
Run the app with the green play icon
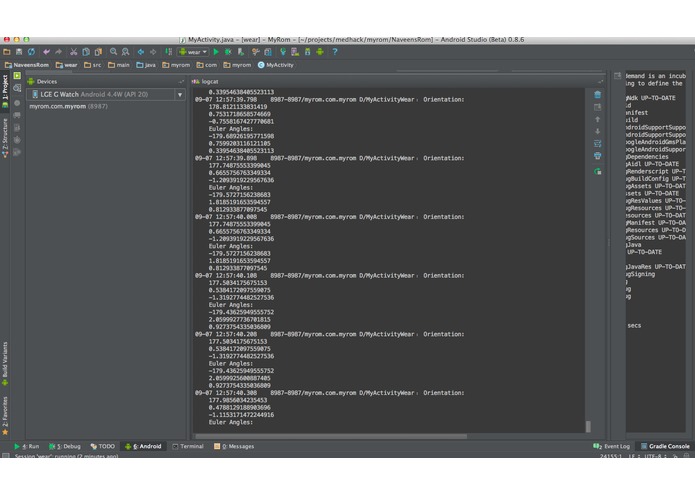click(x=216, y=52)
